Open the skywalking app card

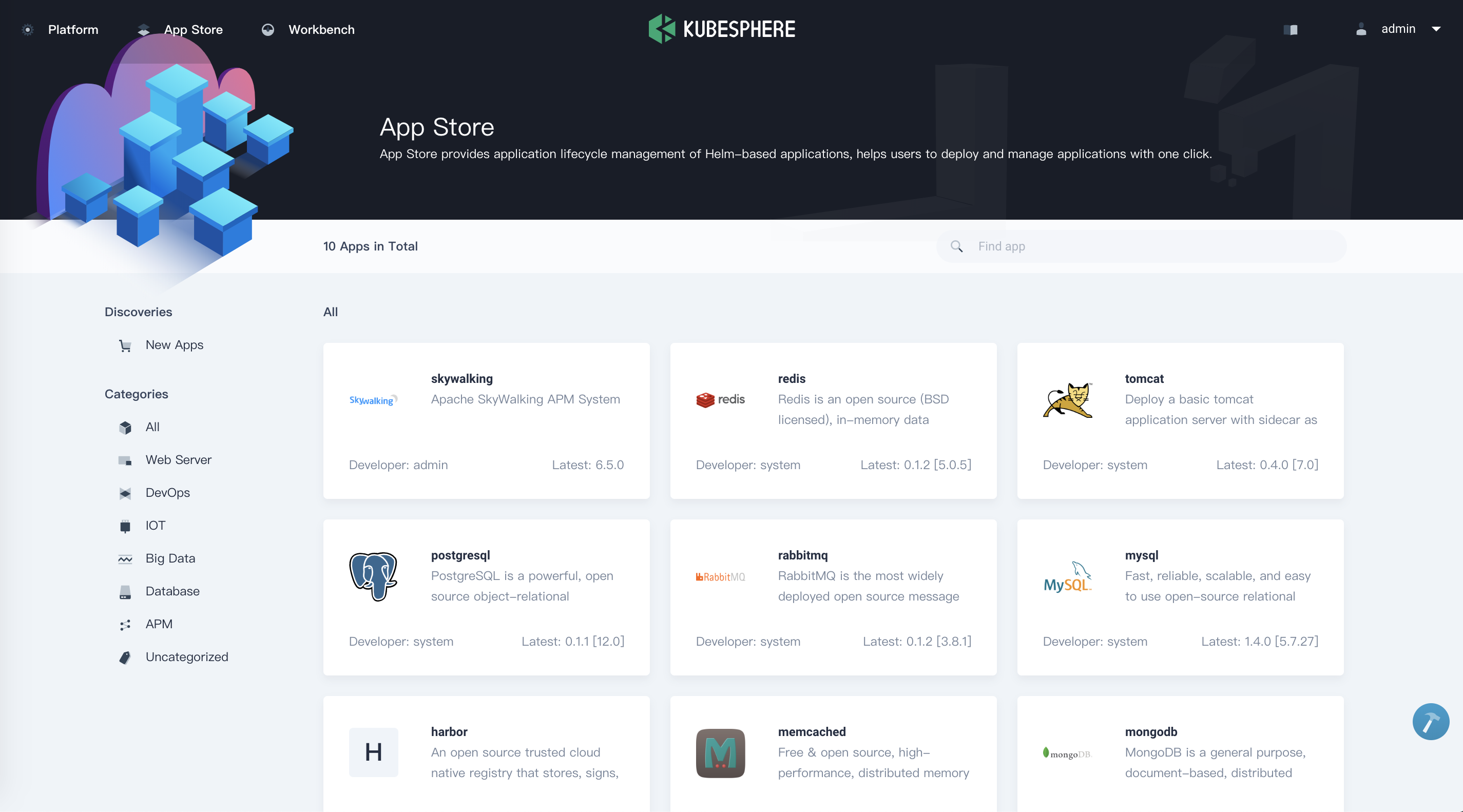[x=486, y=421]
